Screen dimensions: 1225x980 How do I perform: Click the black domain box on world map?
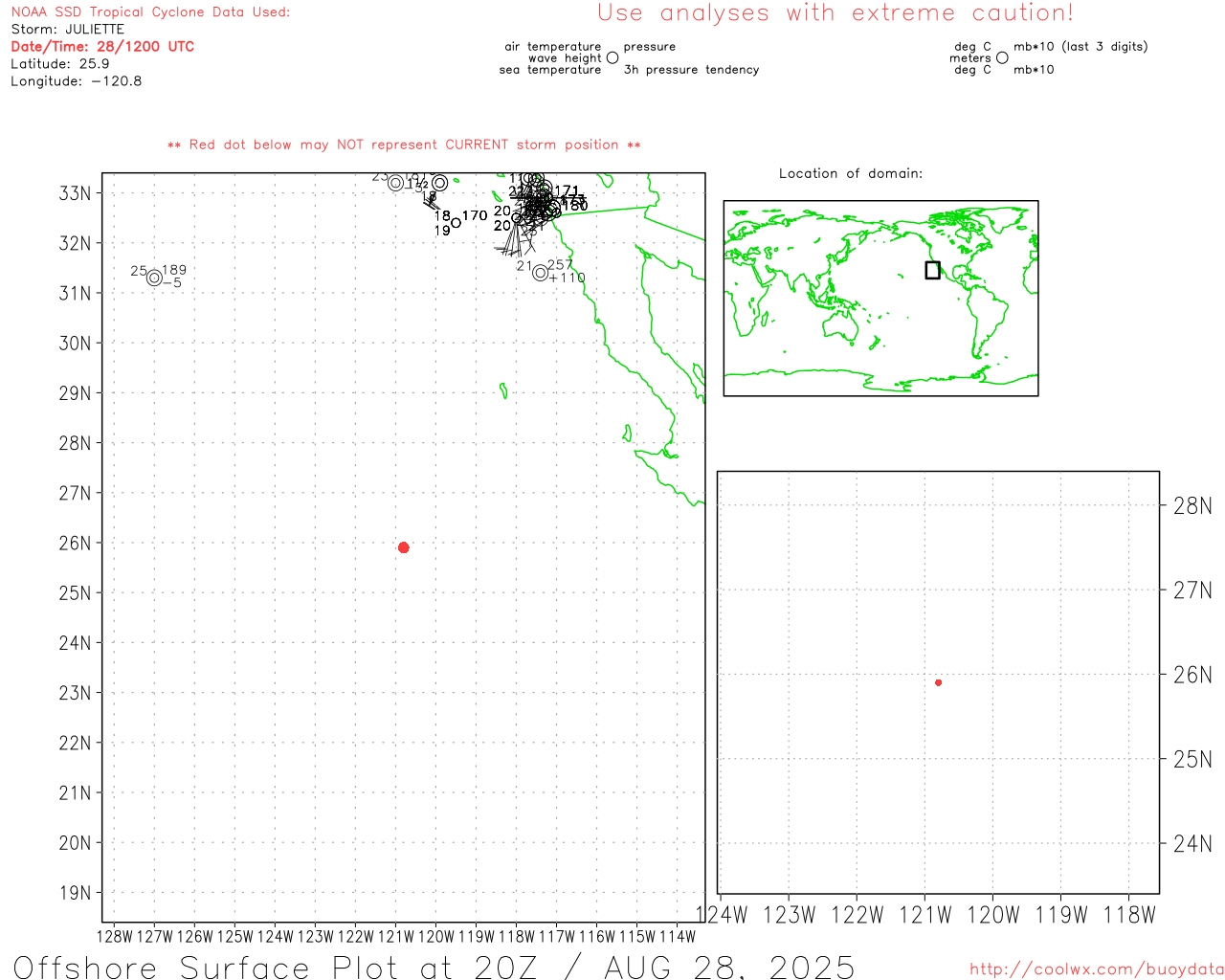coord(932,270)
